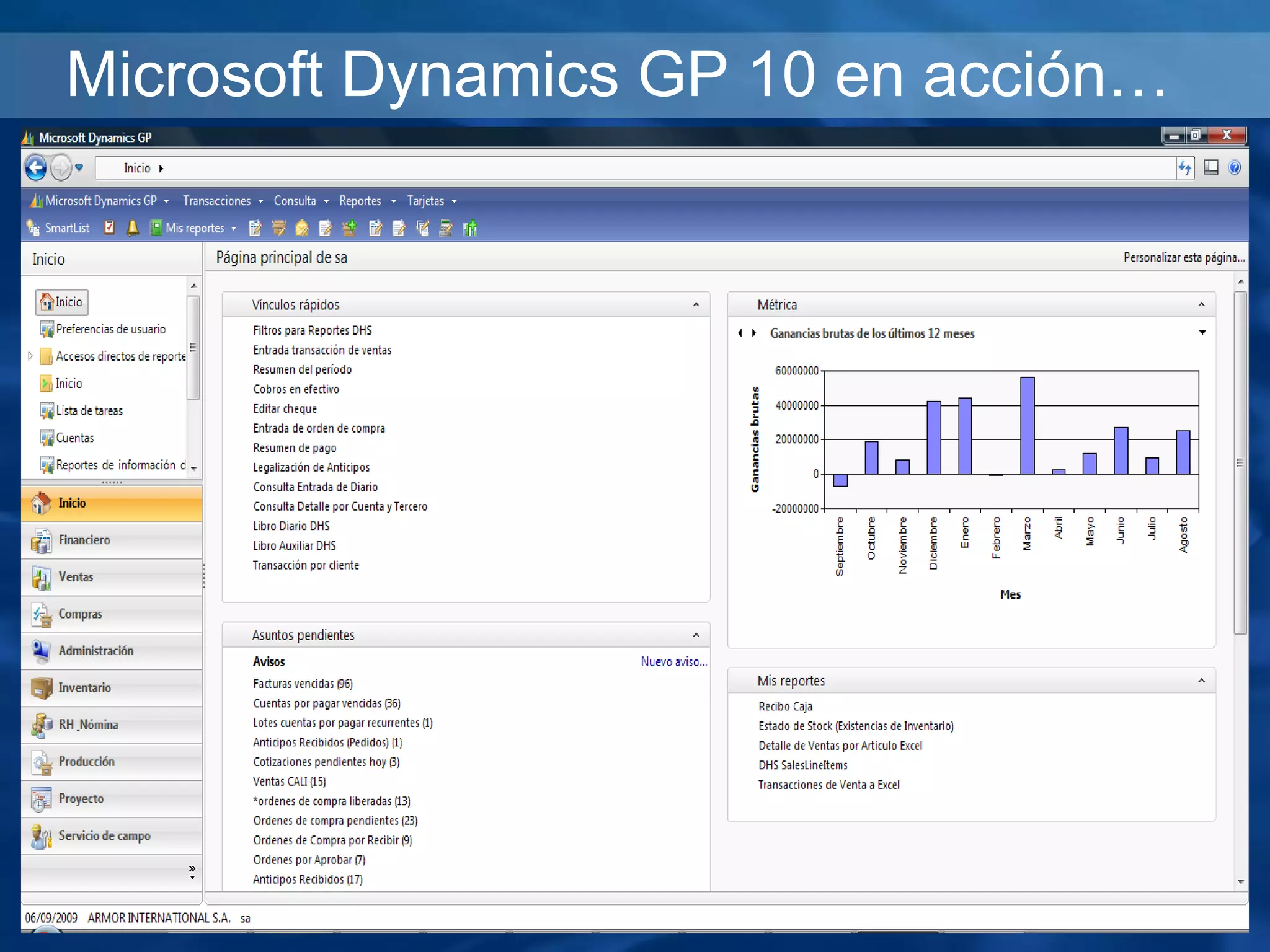Screen dimensions: 1270x952
Task: Select the highlighted Inicio navigation button
Action: [x=112, y=503]
